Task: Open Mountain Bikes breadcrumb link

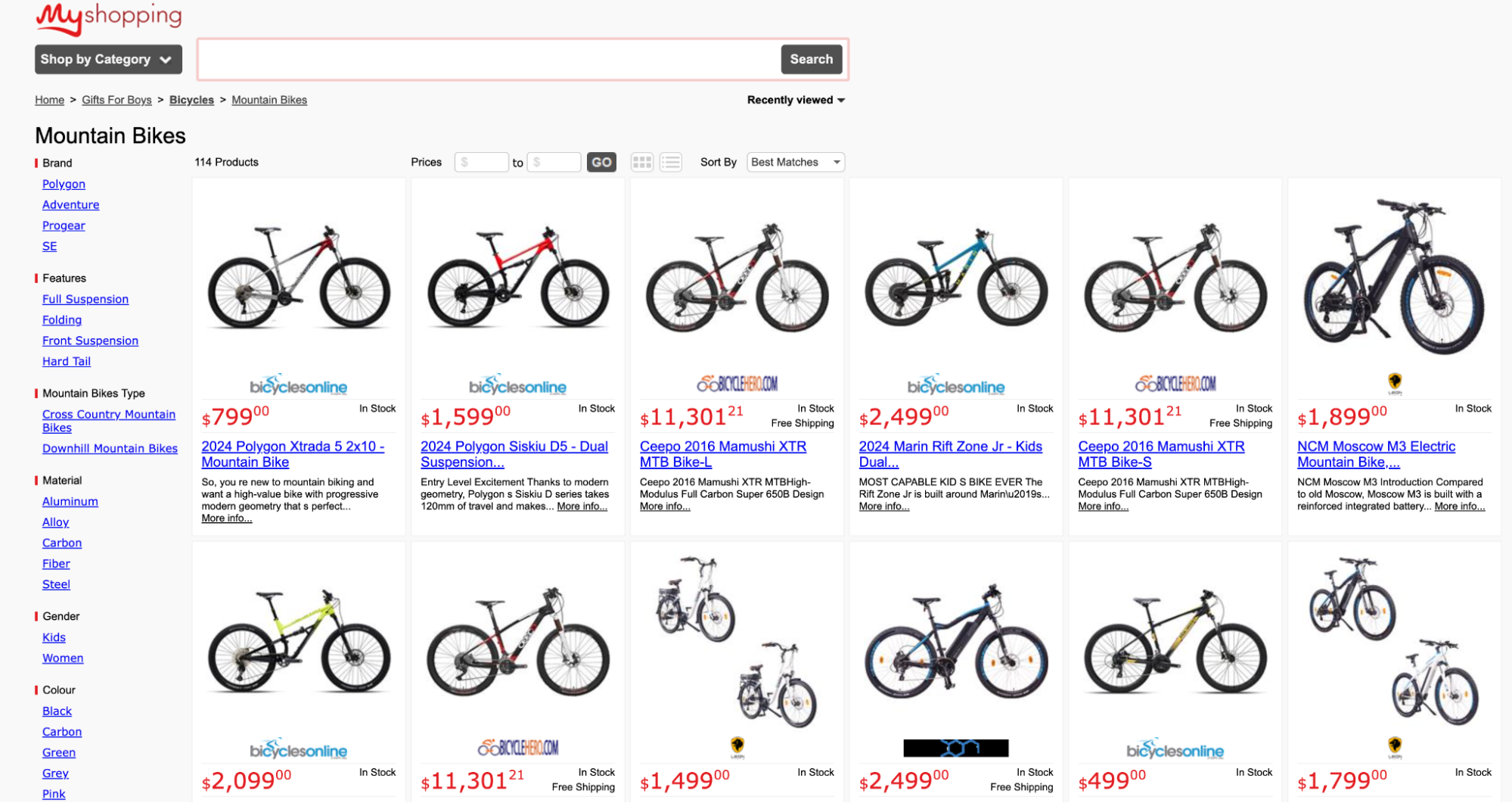Action: (269, 100)
